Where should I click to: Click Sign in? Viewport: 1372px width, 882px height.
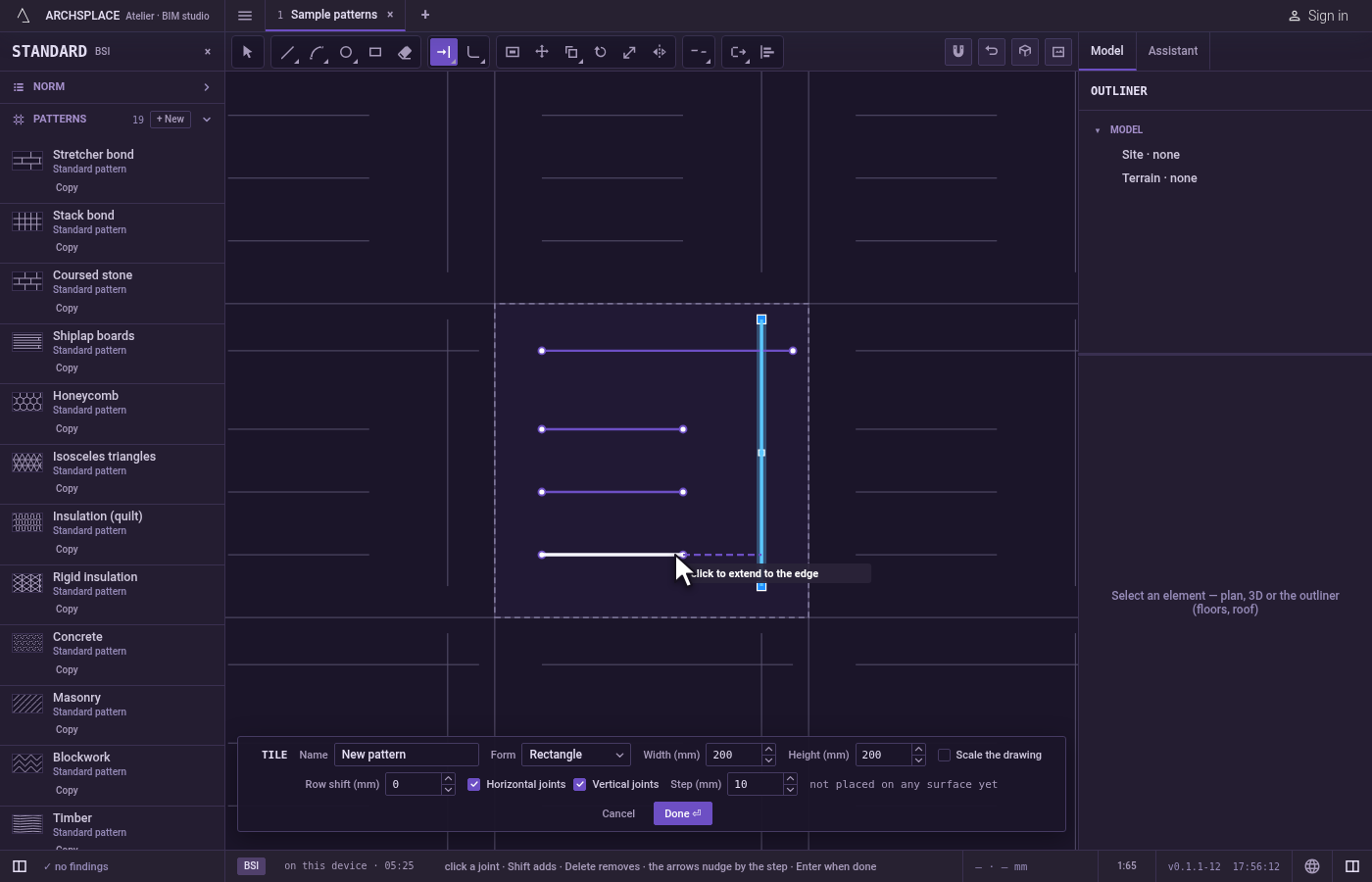tap(1318, 16)
